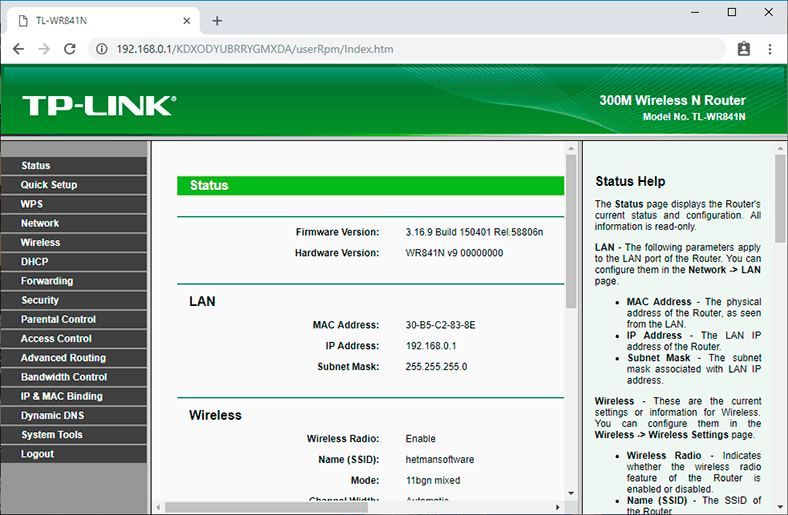Click the firmware version value 3.16.9 Build
Viewport: 788px width, 515px height.
tap(474, 232)
